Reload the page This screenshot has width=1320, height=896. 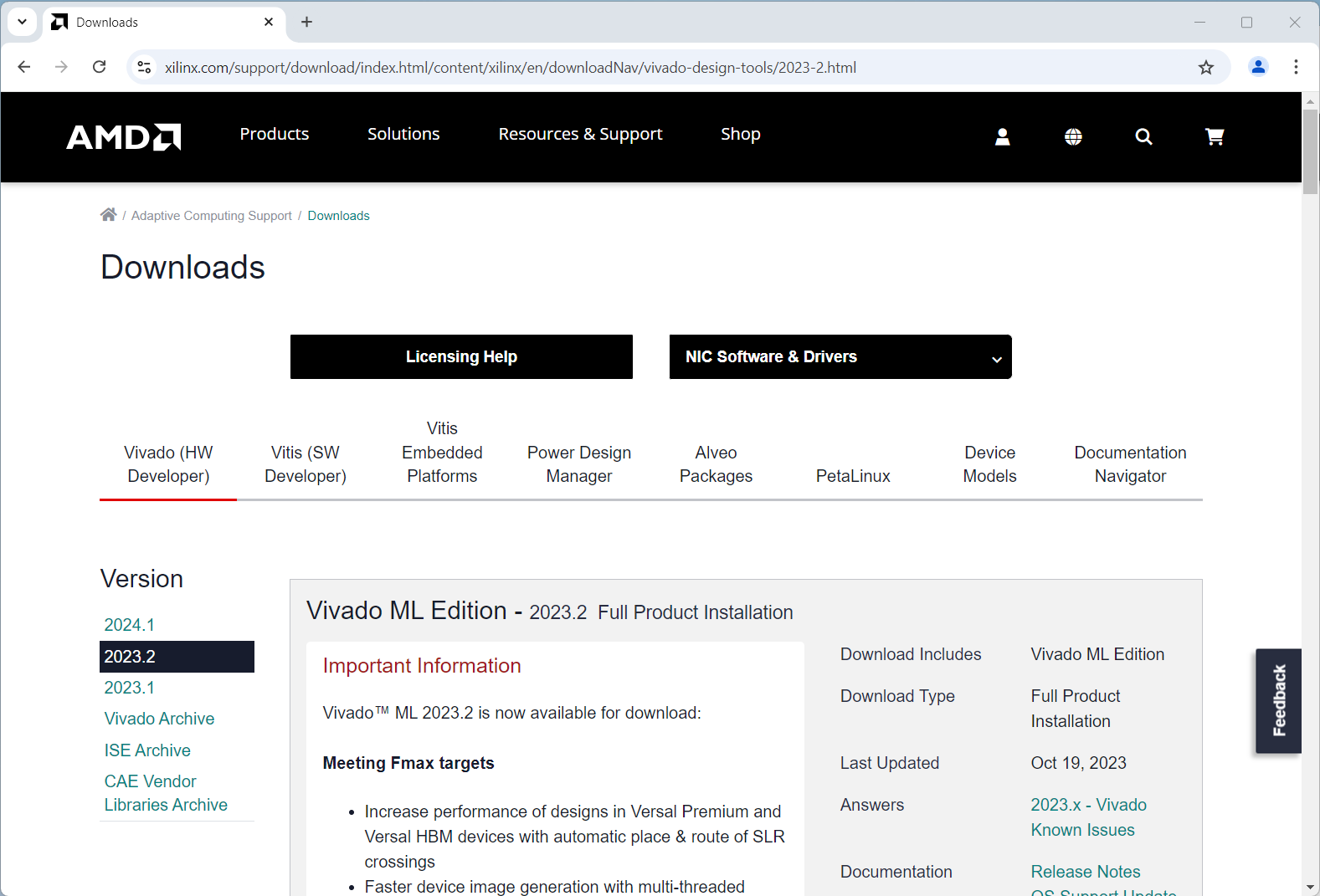tap(100, 67)
